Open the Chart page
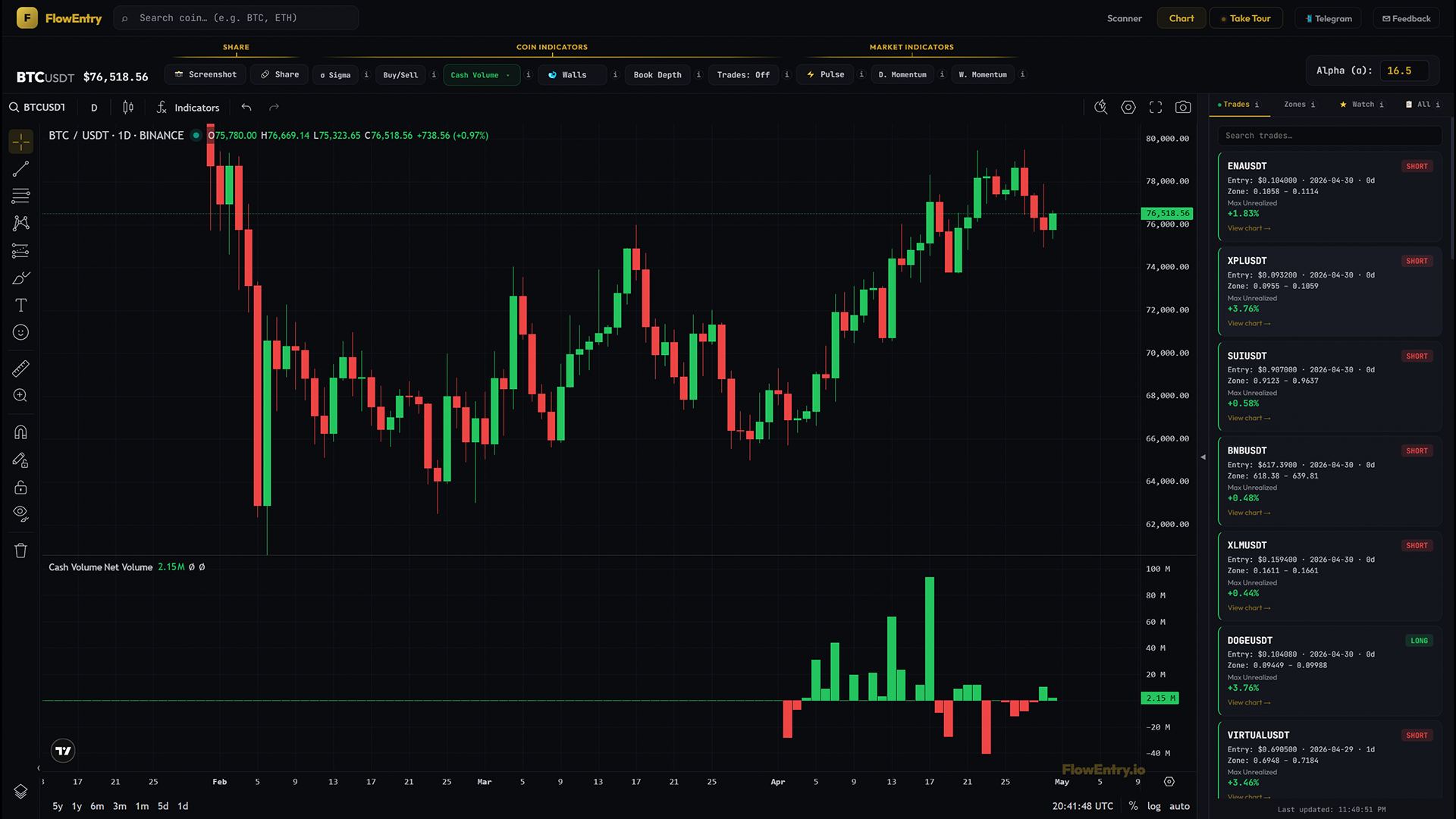This screenshot has width=1456, height=819. coord(1181,18)
